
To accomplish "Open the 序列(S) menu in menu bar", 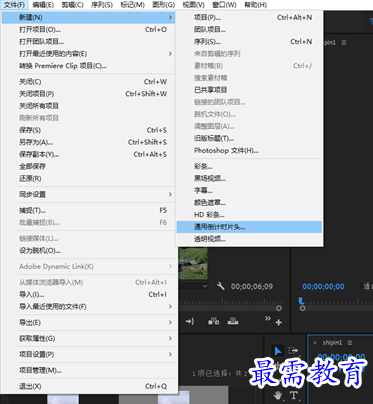I will pyautogui.click(x=102, y=5).
